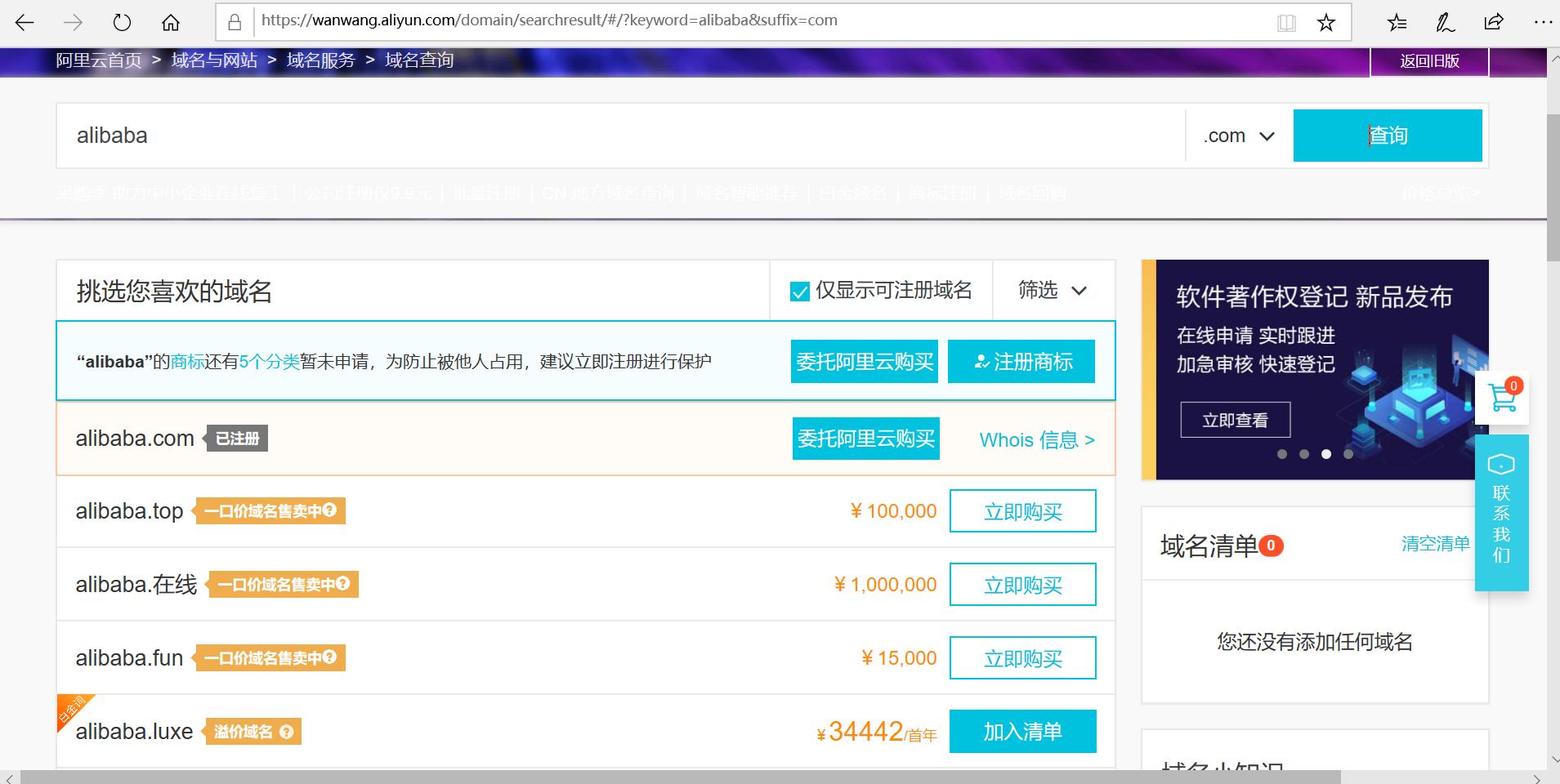Click the browser forward arrow
The image size is (1560, 784).
(73, 22)
